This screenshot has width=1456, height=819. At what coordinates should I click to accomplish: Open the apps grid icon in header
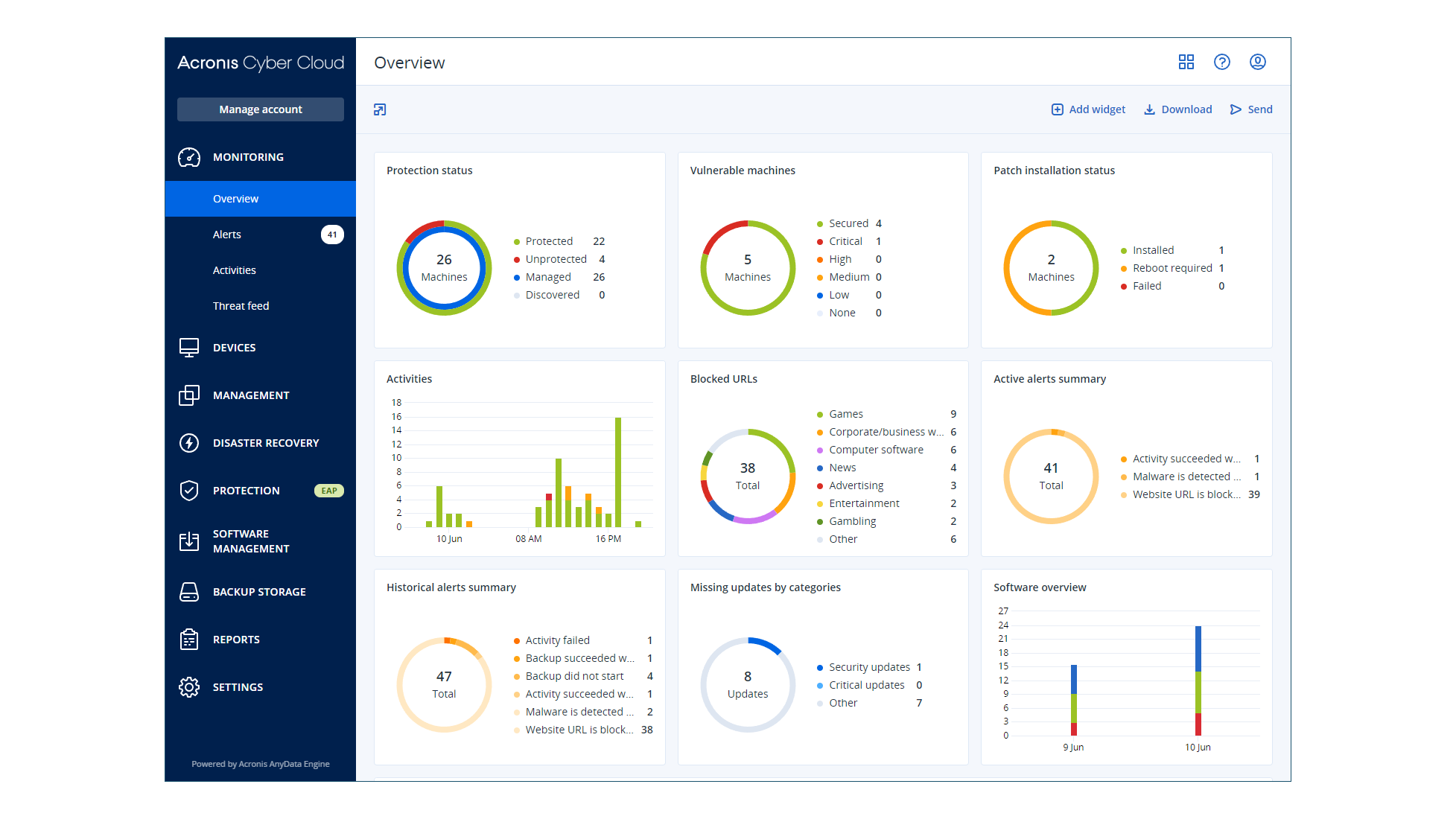(1186, 63)
